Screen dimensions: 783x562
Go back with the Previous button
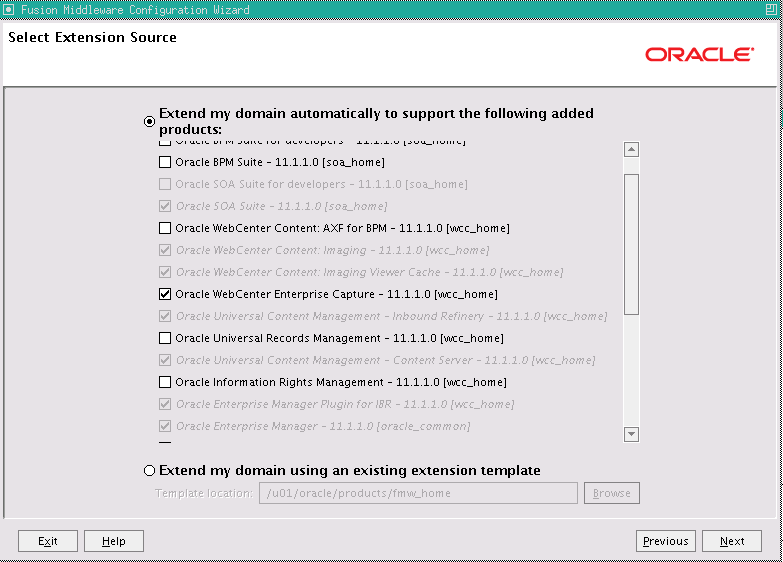666,541
